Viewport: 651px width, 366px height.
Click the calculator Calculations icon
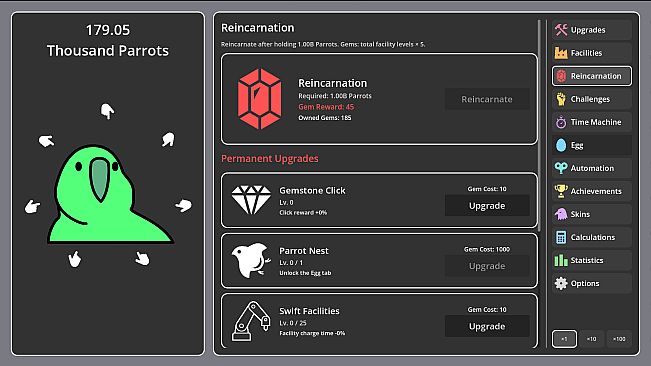pos(561,237)
